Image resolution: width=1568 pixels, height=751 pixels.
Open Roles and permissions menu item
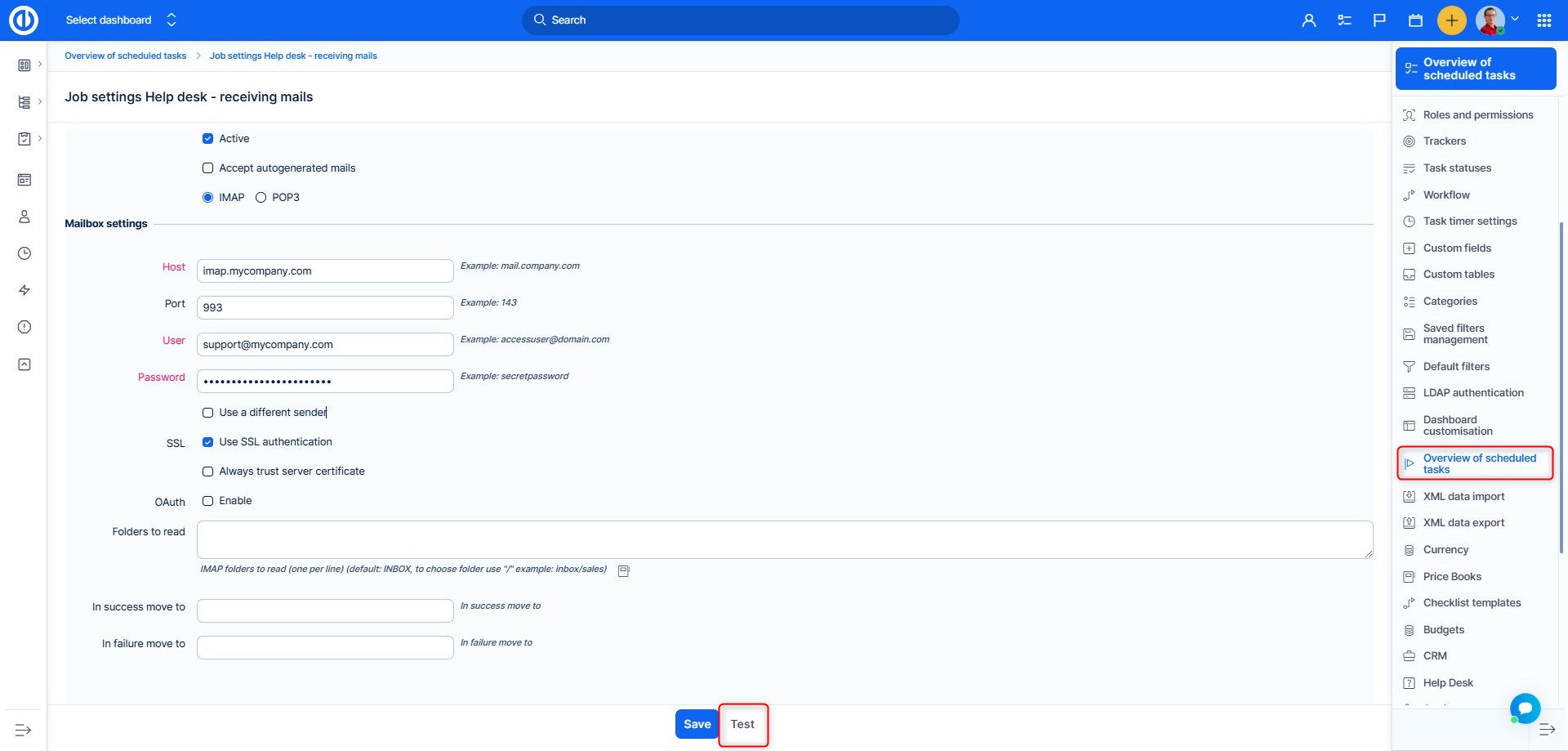click(1477, 115)
